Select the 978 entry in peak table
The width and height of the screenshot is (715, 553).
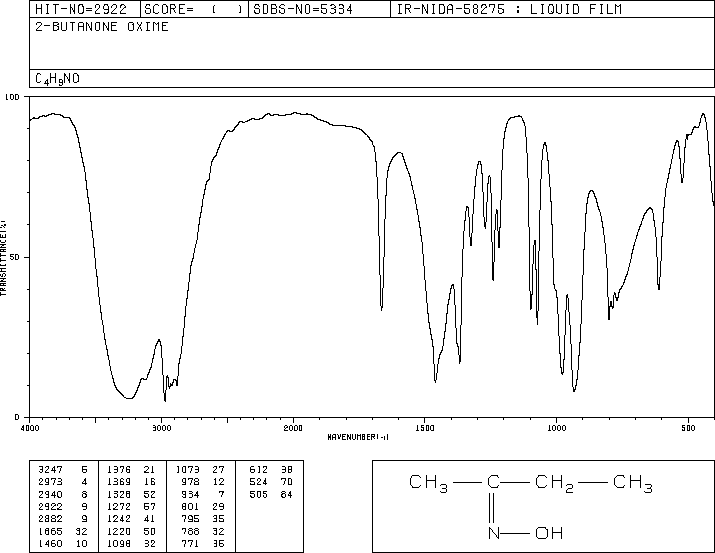click(x=202, y=482)
